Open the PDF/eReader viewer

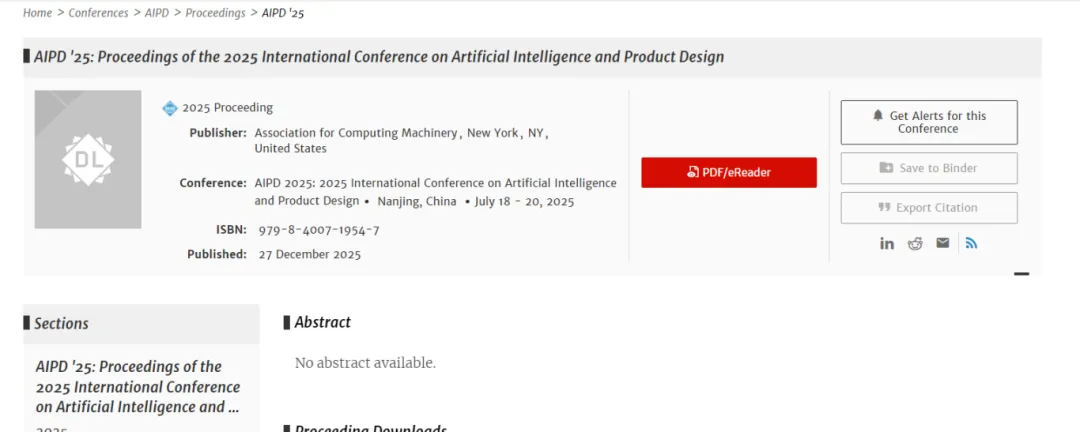pos(729,172)
